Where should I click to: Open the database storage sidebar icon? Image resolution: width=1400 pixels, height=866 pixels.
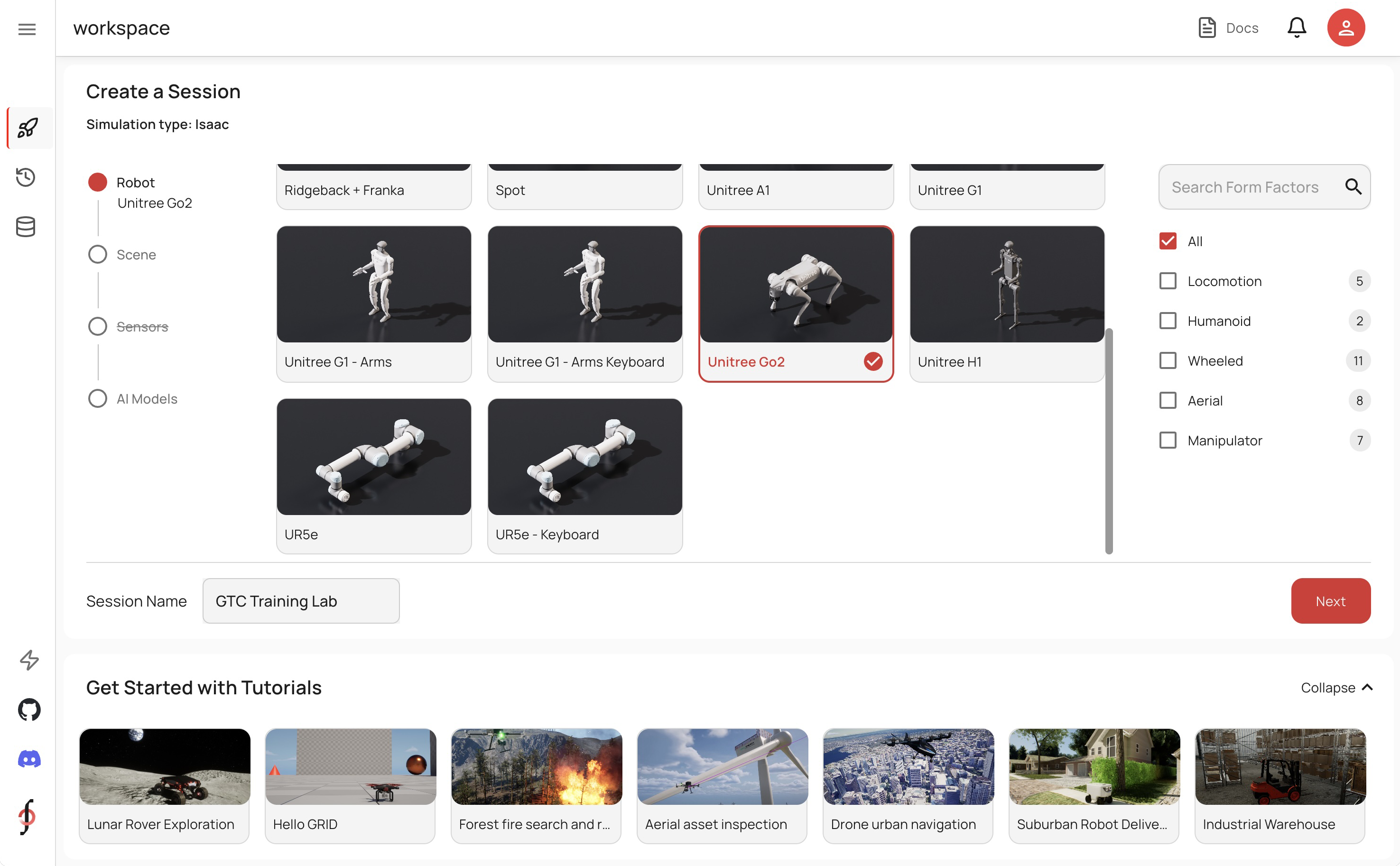pos(26,227)
